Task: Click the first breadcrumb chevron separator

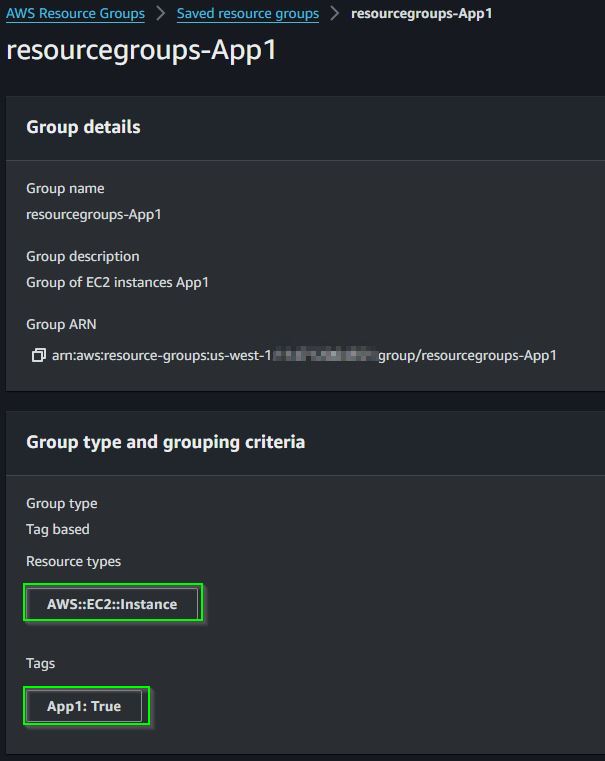Action: click(161, 14)
